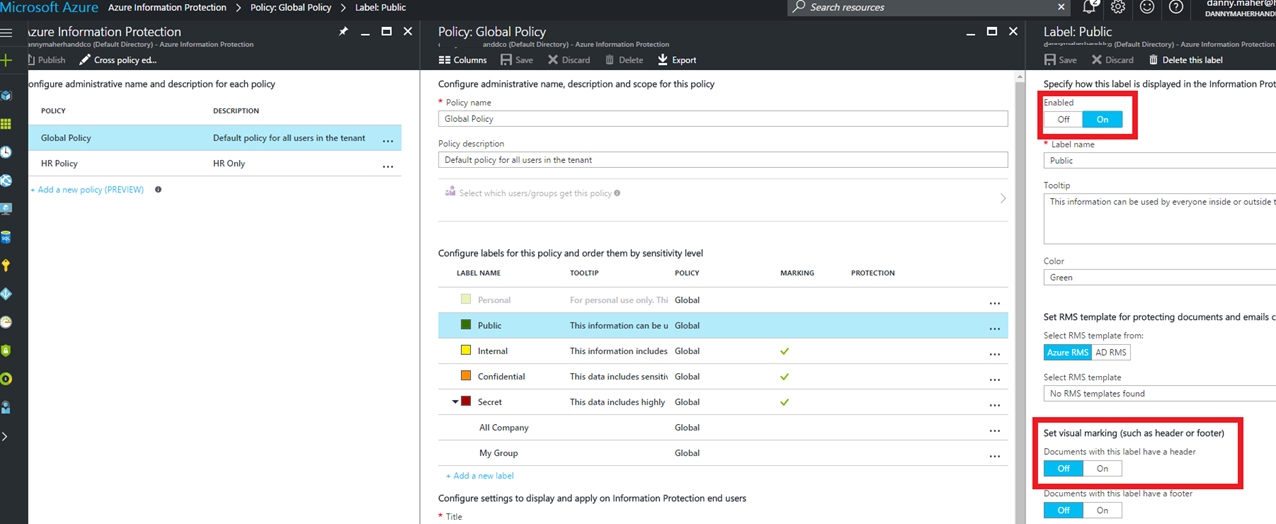Click Add a new policy (PREVIEW) link

click(x=89, y=189)
